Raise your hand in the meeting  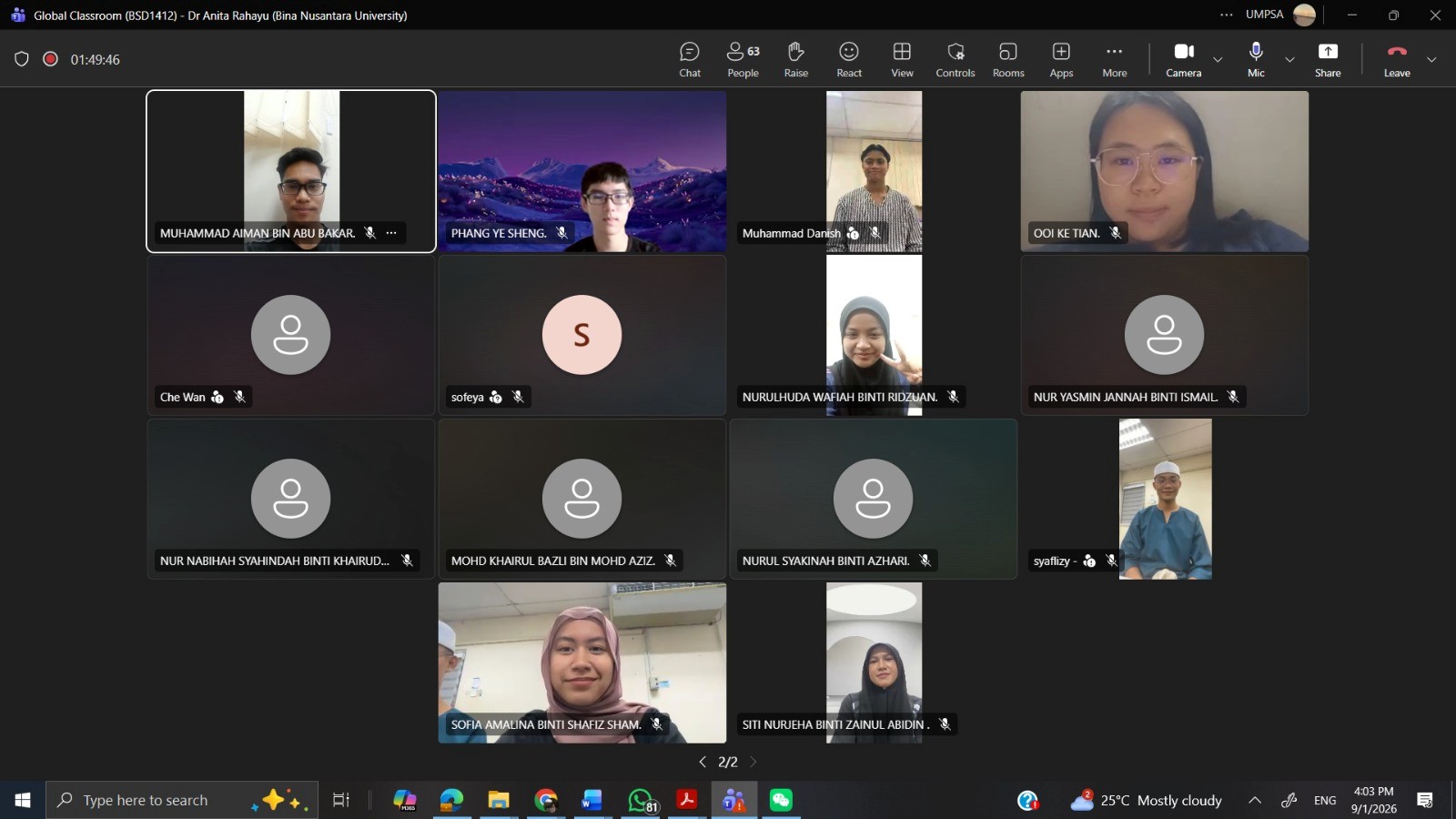pyautogui.click(x=795, y=59)
